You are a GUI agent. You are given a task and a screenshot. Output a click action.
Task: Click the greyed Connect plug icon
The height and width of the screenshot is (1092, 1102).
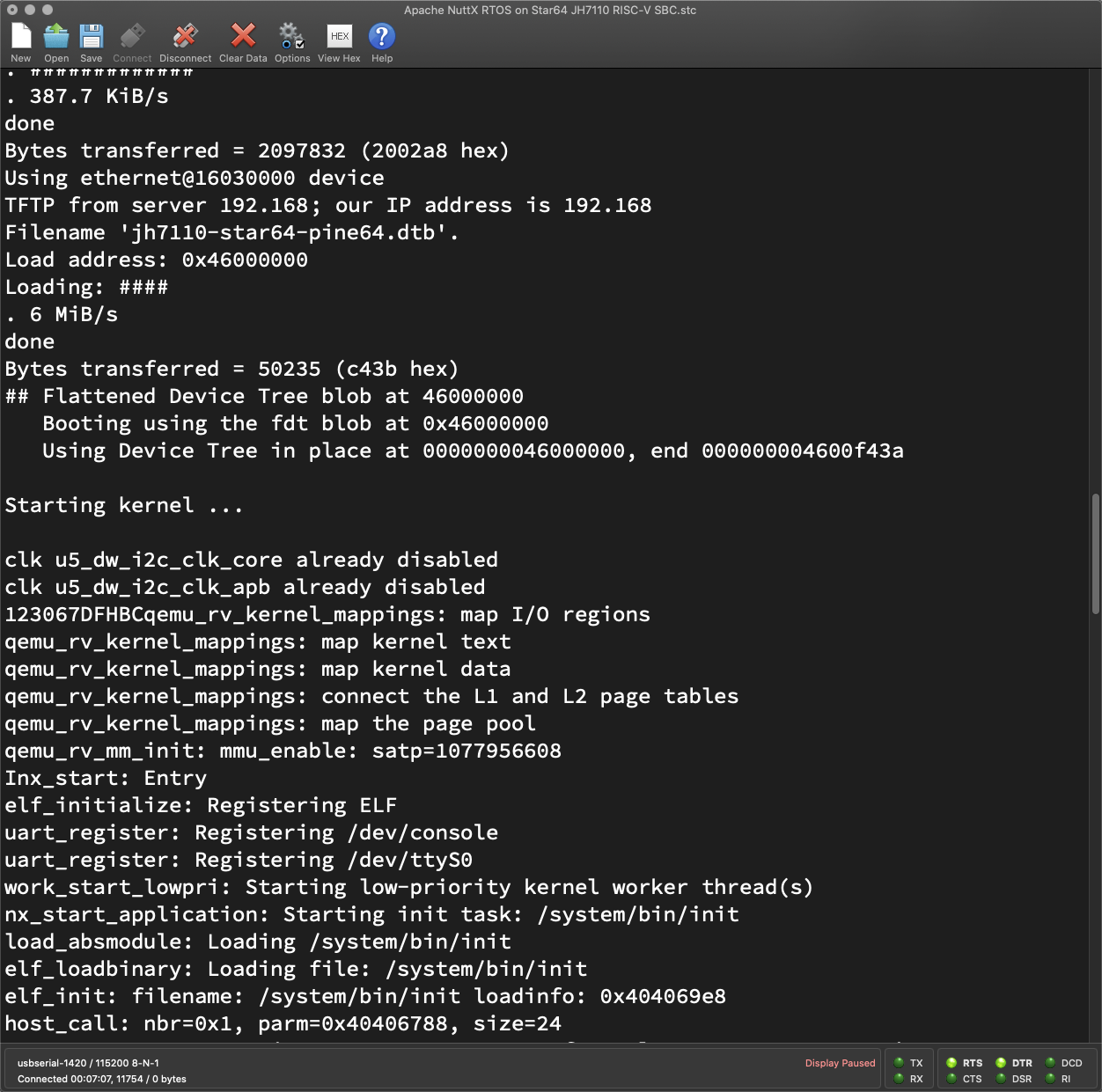coord(132,36)
